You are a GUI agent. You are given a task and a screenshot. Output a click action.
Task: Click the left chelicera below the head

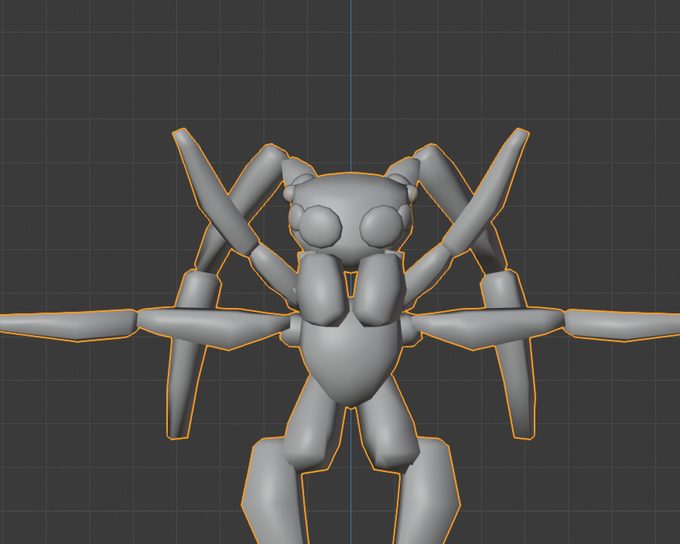pos(323,288)
